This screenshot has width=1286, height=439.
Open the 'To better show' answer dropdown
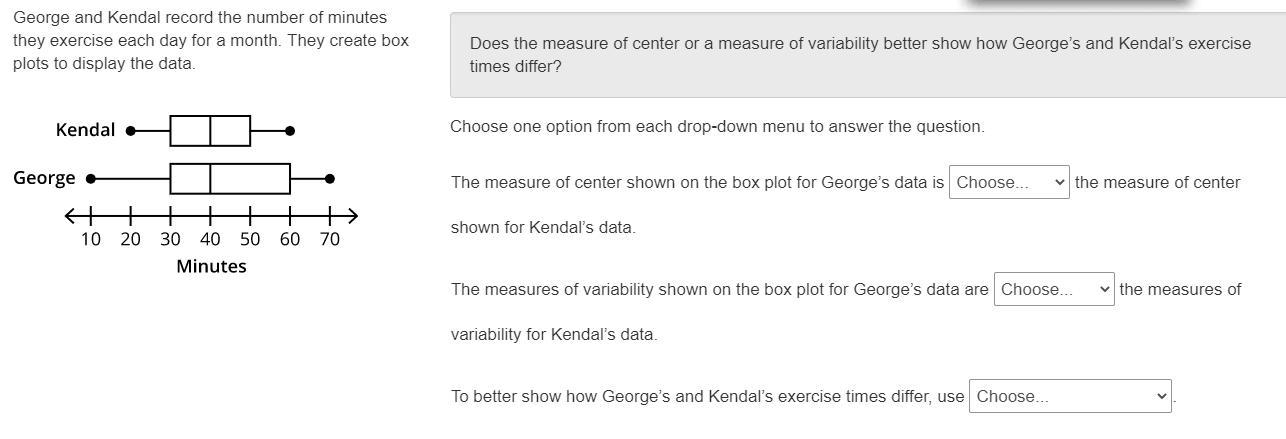pyautogui.click(x=1070, y=396)
